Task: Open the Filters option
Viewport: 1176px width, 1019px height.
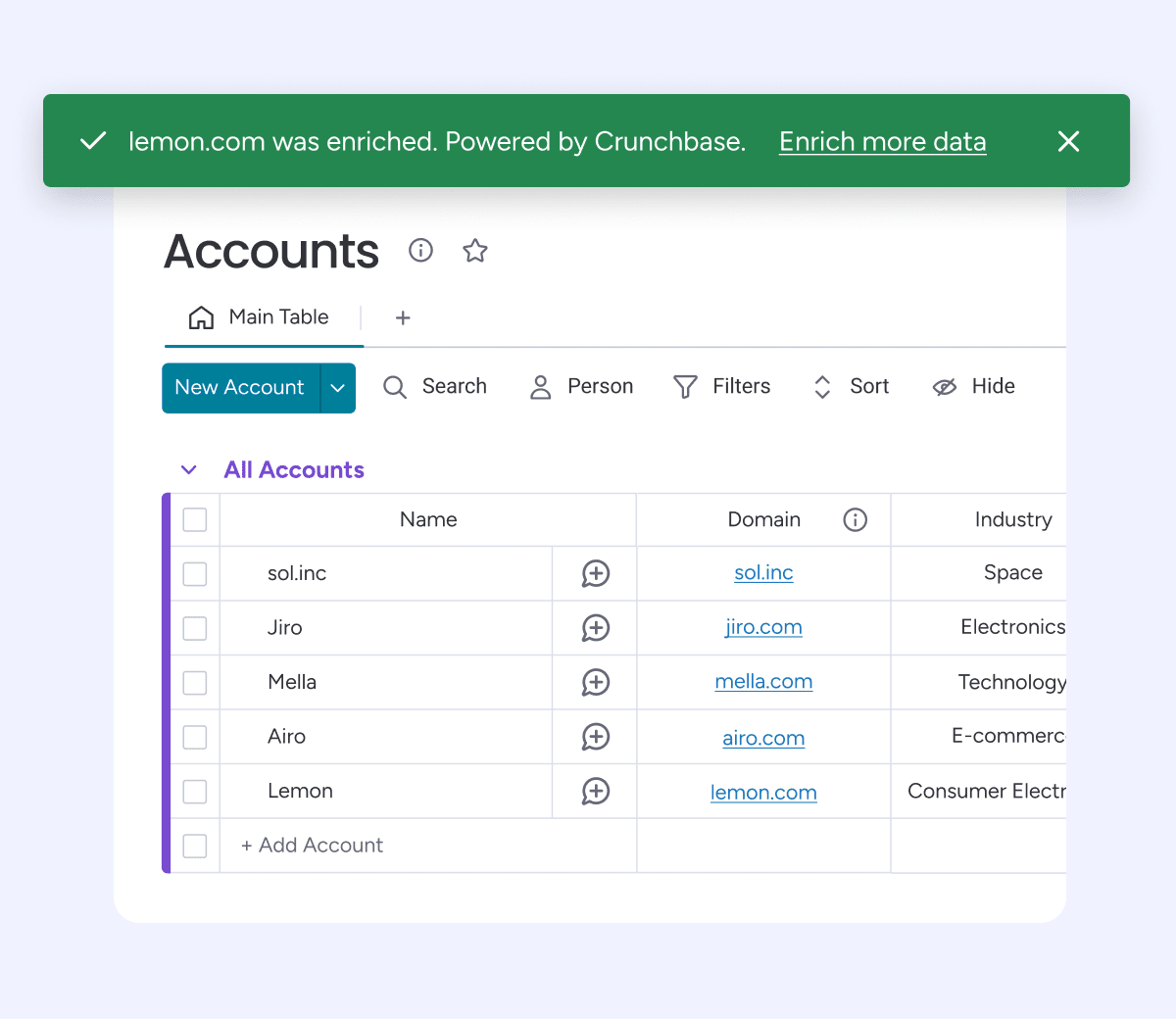Action: tap(722, 387)
